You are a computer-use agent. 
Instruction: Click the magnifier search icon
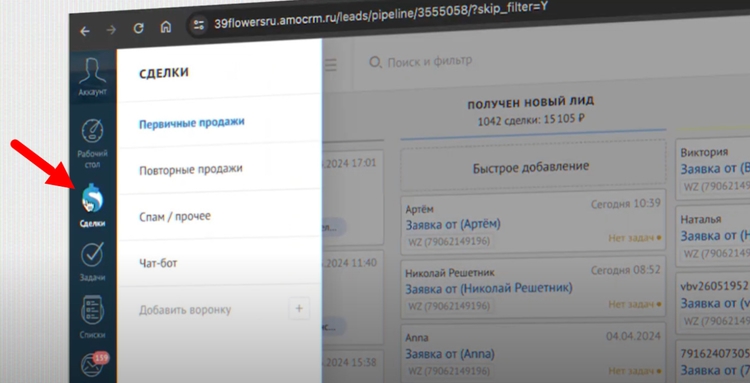pyautogui.click(x=375, y=63)
